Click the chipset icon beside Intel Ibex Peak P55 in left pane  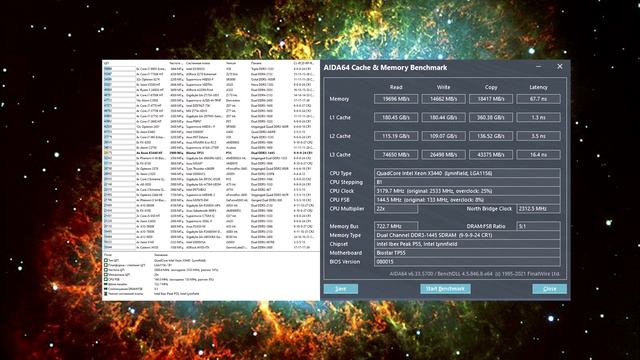[x=106, y=293]
